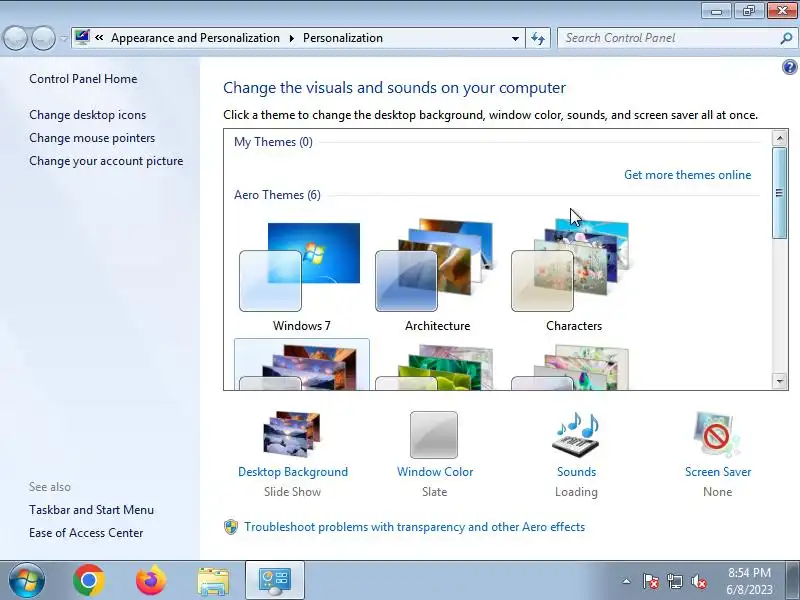The width and height of the screenshot is (800, 600).
Task: Click the network tray icon
Action: (x=675, y=581)
